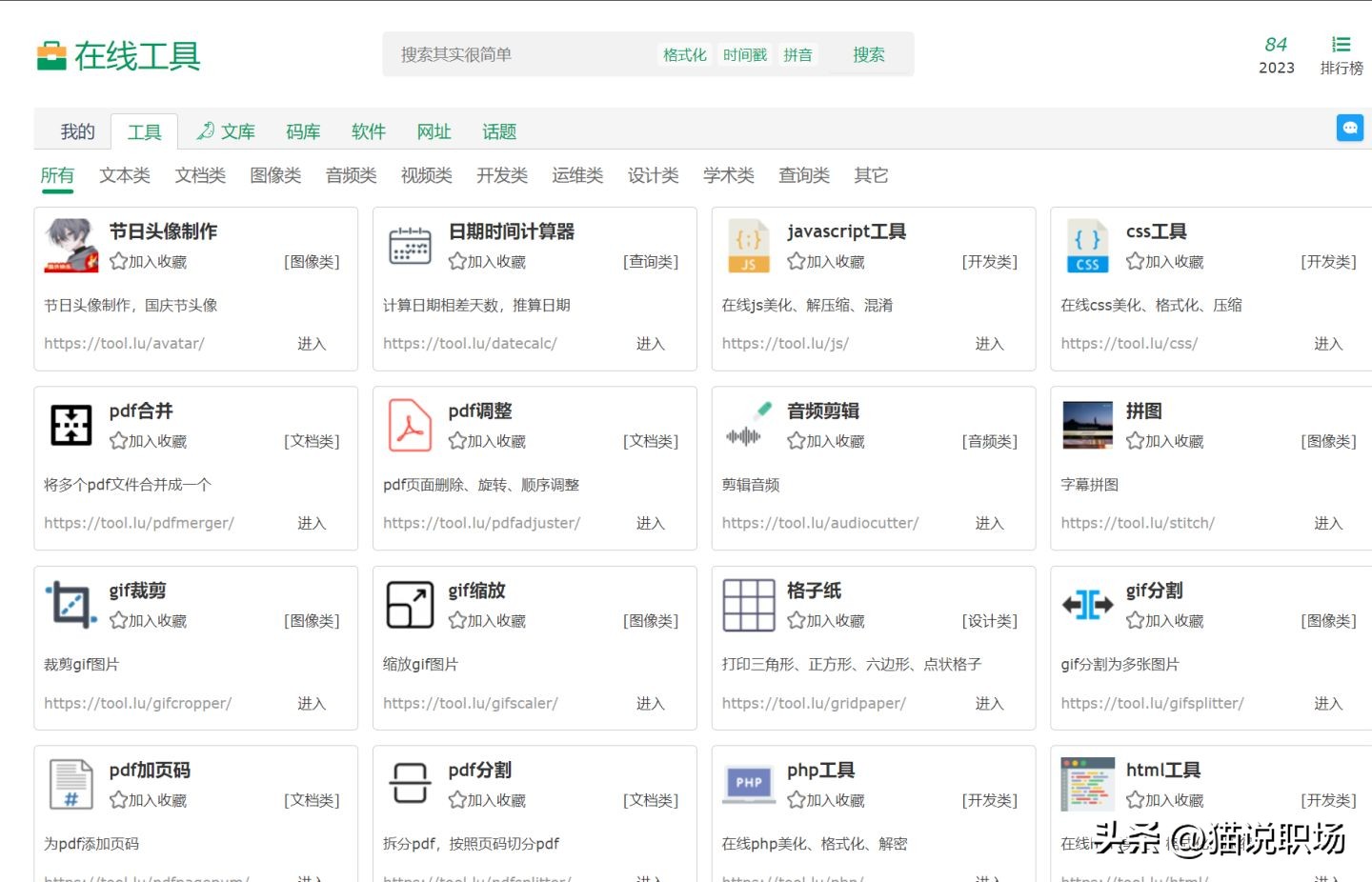1372x882 pixels.
Task: Click the search input field at top
Action: click(514, 54)
